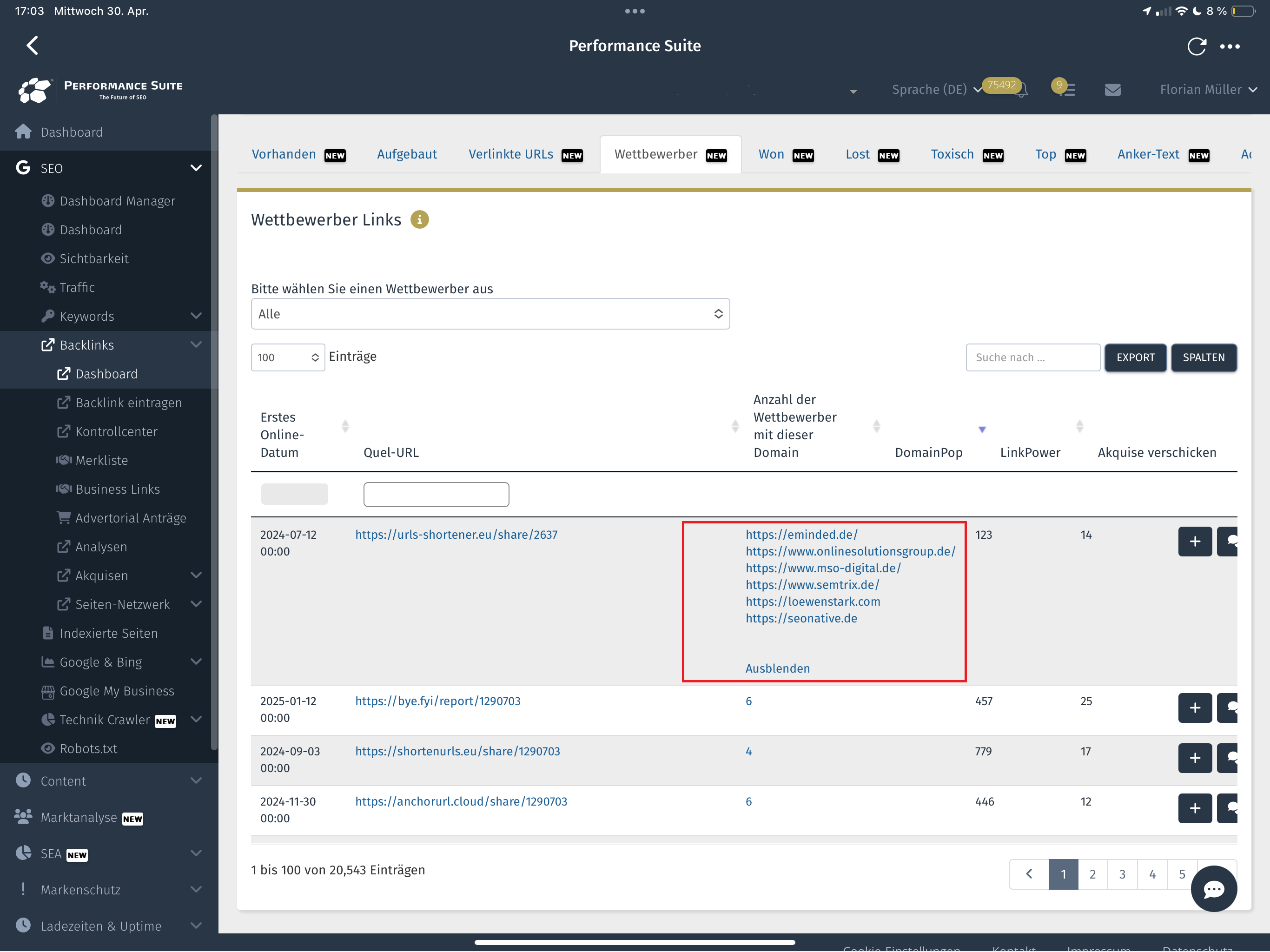Viewport: 1270px width, 952px height.
Task: Switch to the Lost tab
Action: (872, 154)
